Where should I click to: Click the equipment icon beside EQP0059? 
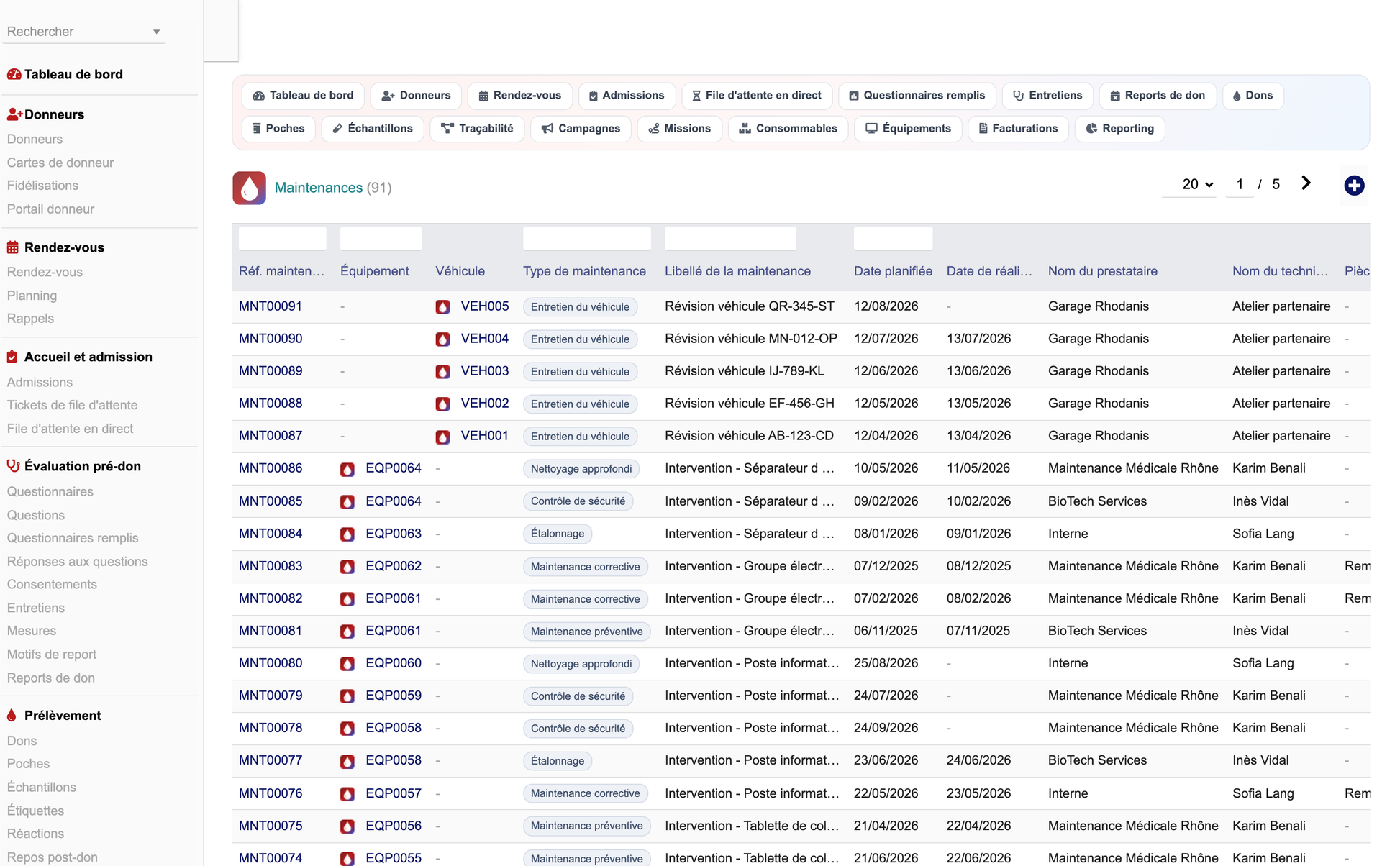pyautogui.click(x=347, y=696)
